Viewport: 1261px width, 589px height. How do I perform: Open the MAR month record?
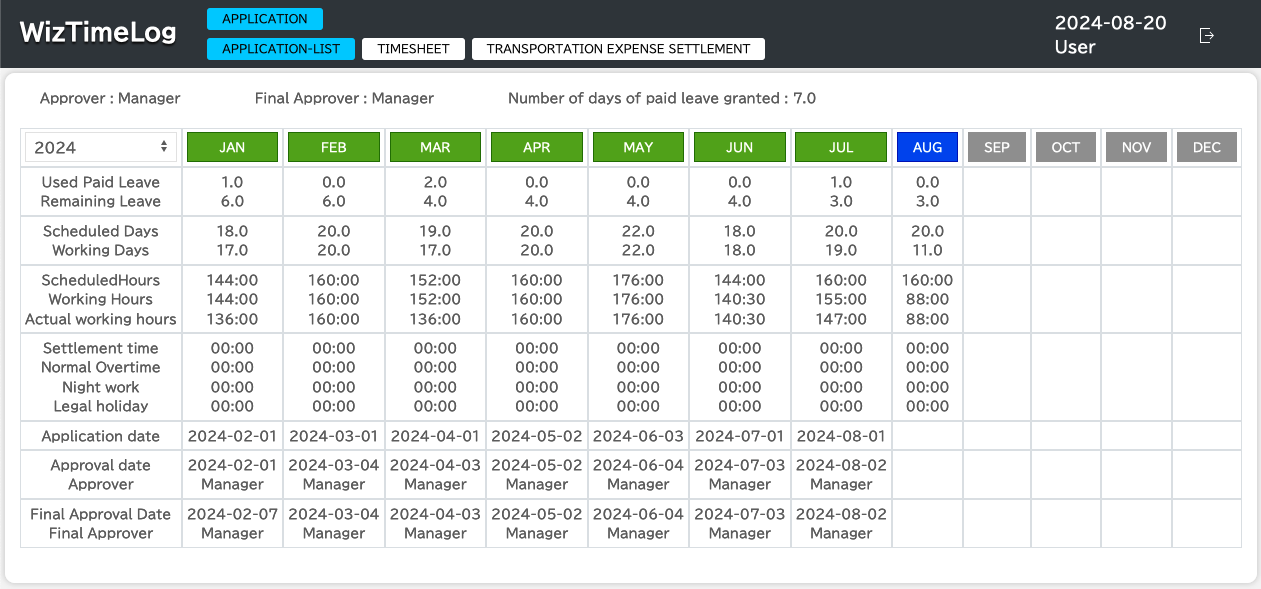pyautogui.click(x=435, y=147)
